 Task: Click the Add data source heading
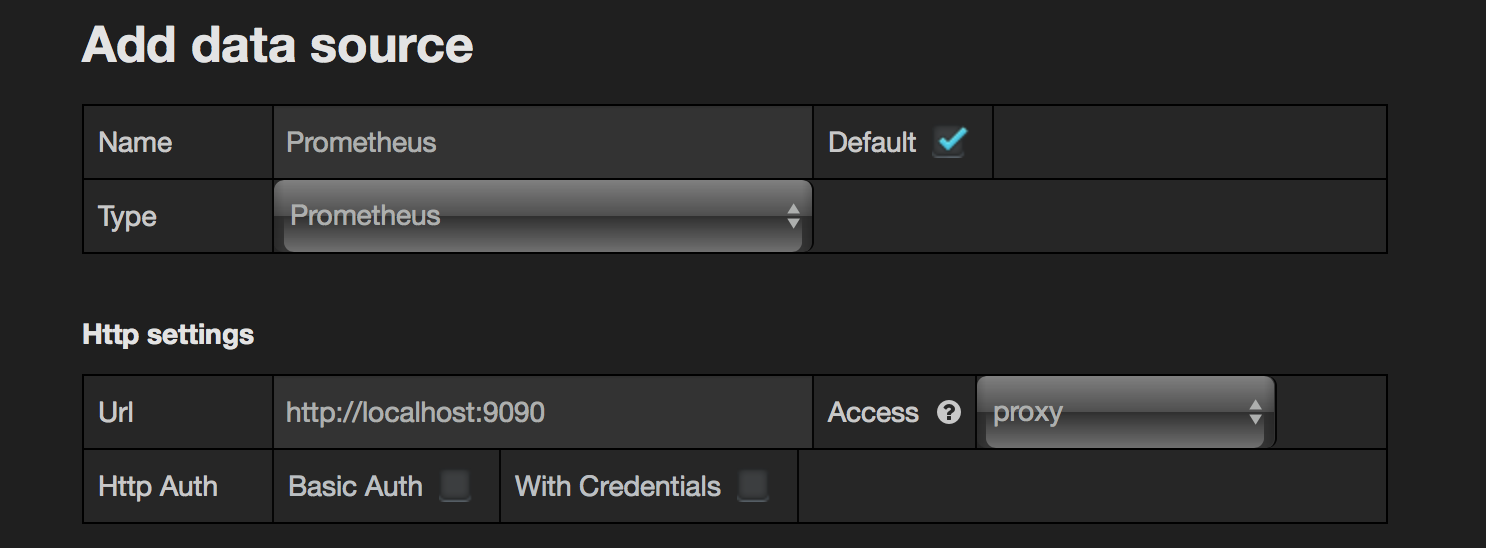[x=277, y=45]
